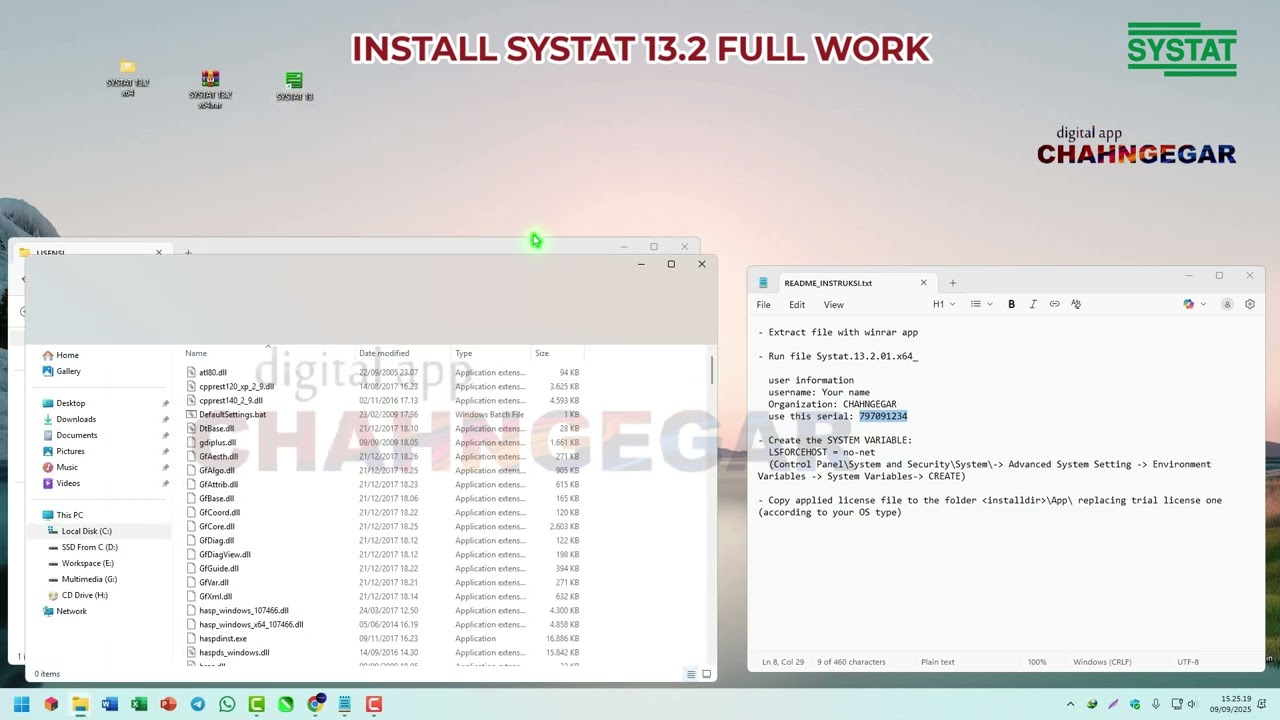Click UTF-8 encoding in status bar
This screenshot has height=720, width=1280.
(1188, 662)
